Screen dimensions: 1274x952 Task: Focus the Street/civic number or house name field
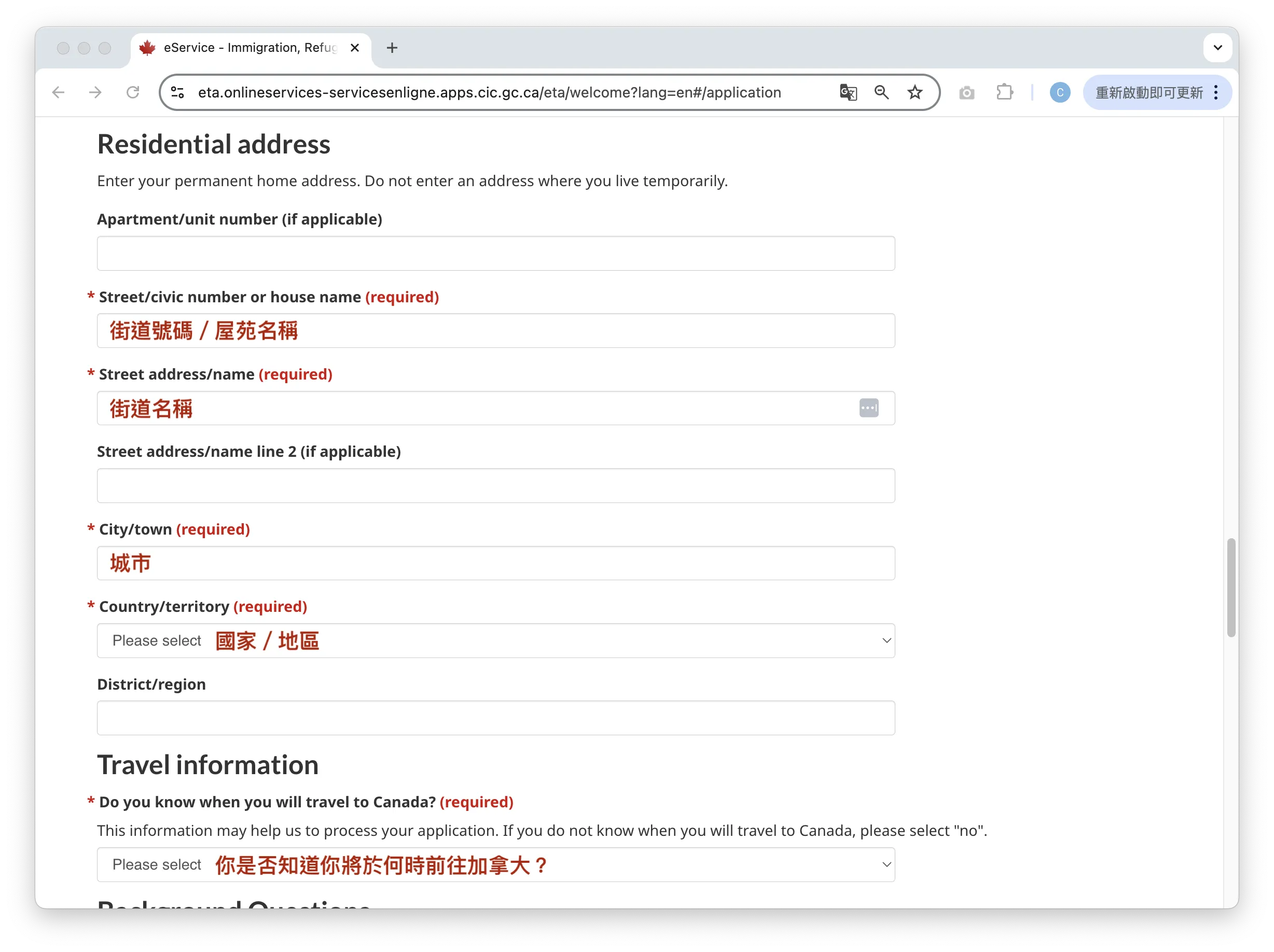495,331
